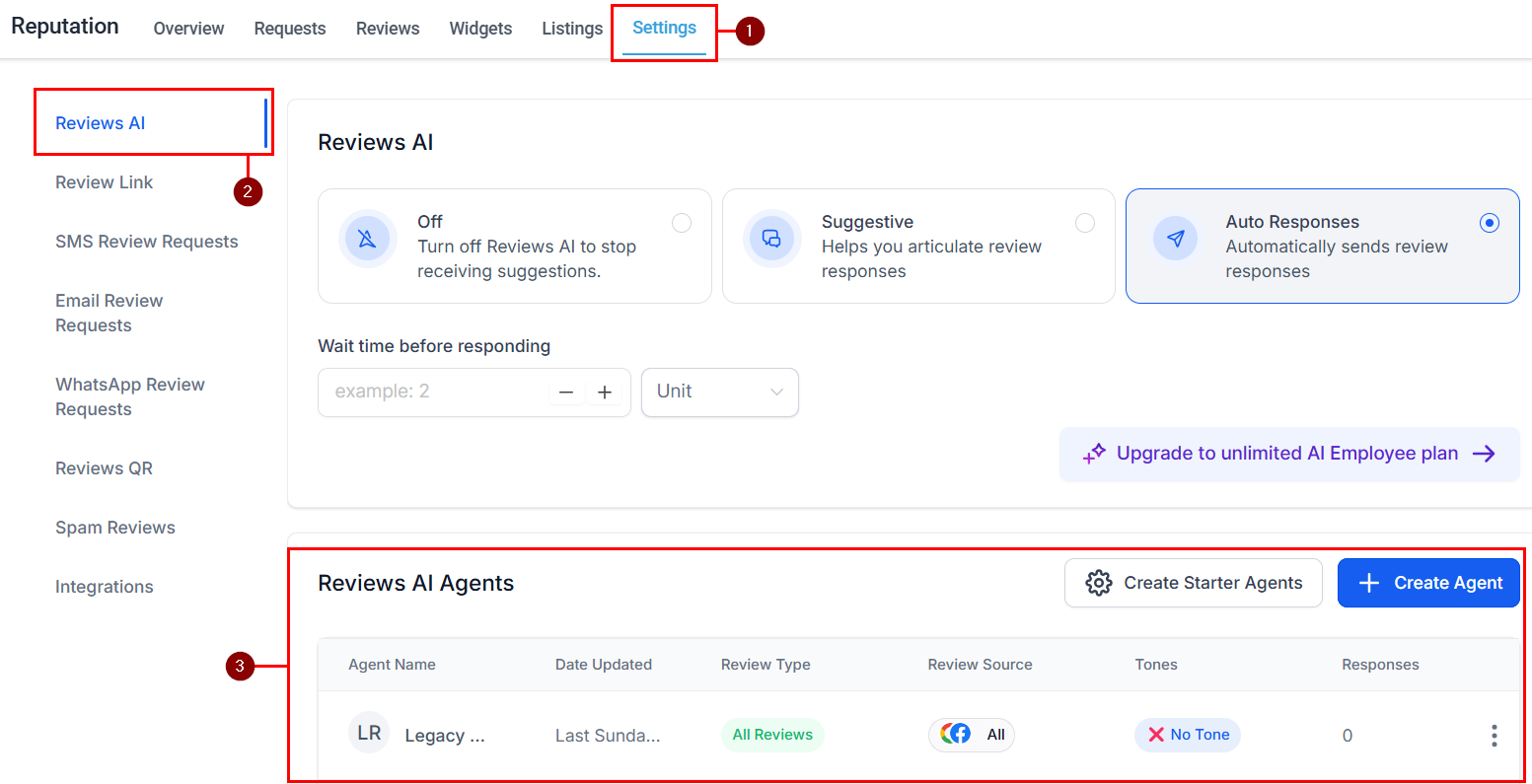1532x784 pixels.
Task: Switch to the Widgets tab
Action: (480, 29)
